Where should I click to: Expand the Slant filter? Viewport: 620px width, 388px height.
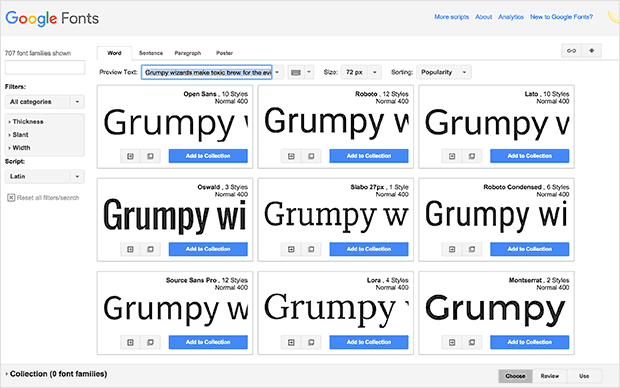[x=20, y=135]
